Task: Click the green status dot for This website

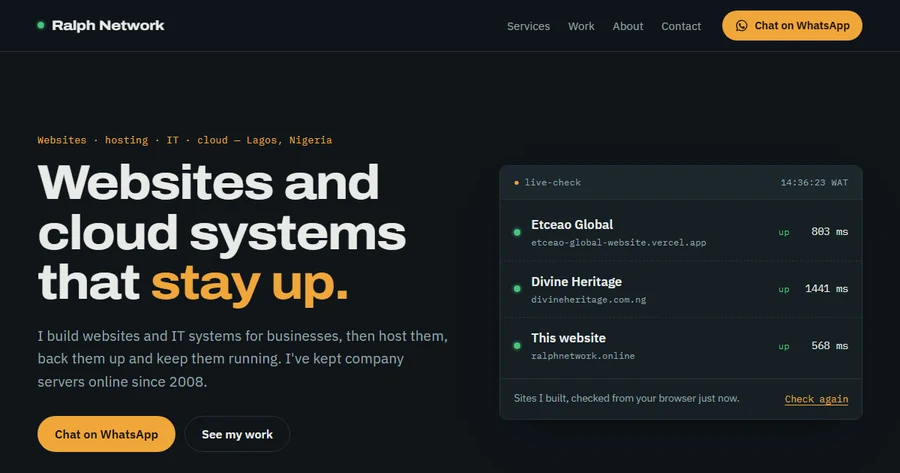Action: [517, 346]
